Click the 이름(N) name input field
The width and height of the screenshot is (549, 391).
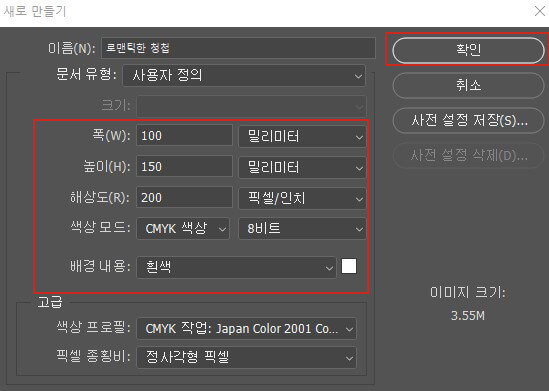click(x=238, y=48)
